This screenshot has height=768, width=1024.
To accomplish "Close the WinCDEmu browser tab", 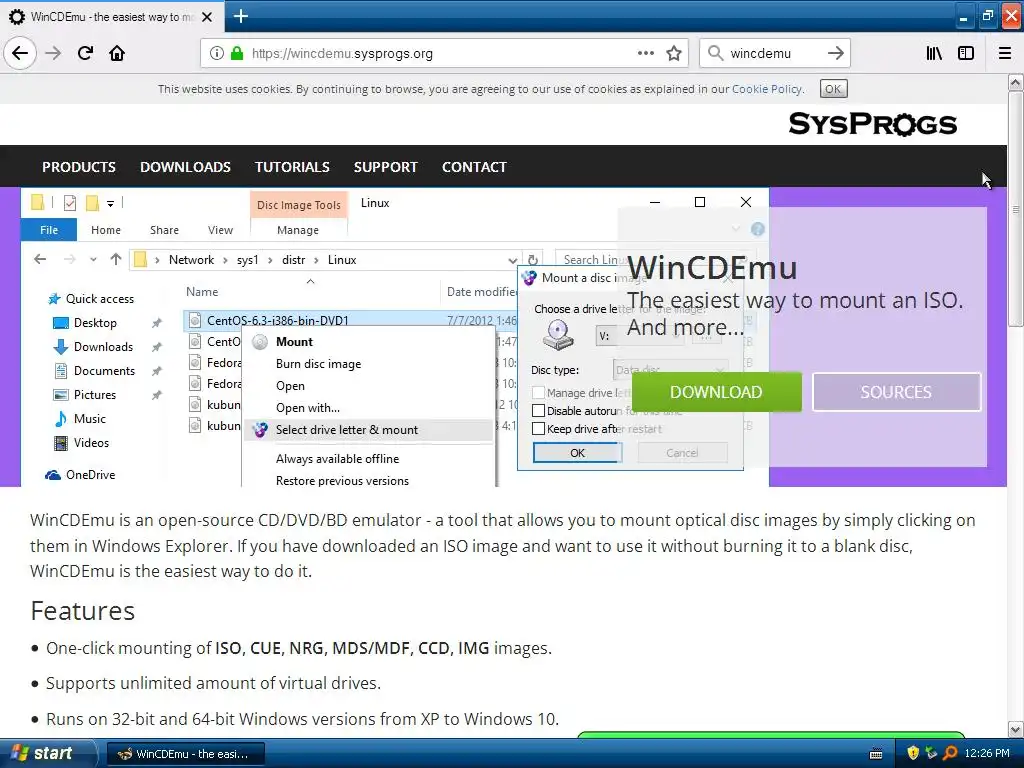I will click(207, 17).
